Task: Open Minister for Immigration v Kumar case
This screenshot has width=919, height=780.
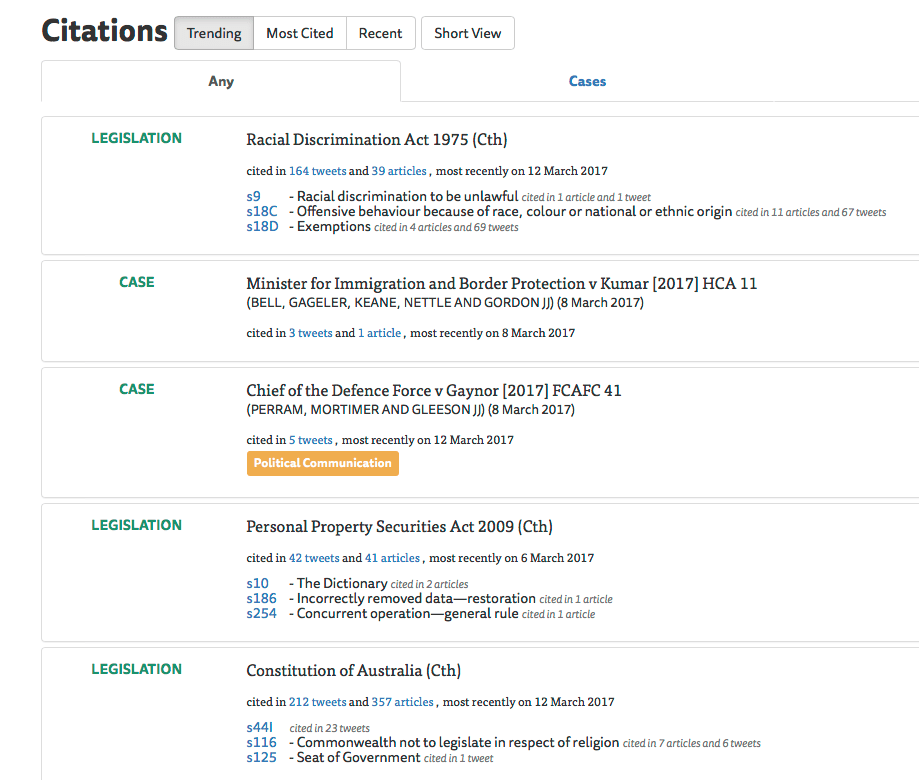Action: tap(501, 283)
